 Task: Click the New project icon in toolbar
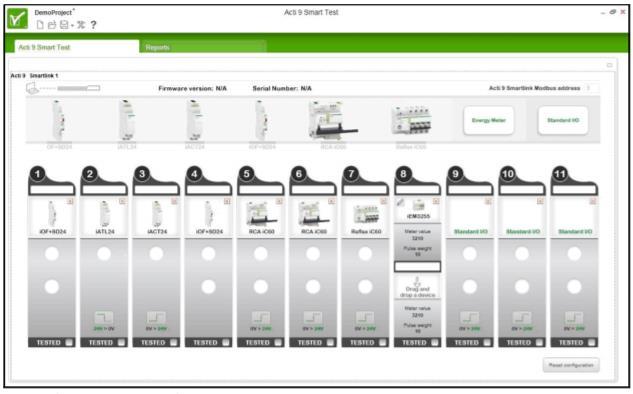pyautogui.click(x=40, y=25)
